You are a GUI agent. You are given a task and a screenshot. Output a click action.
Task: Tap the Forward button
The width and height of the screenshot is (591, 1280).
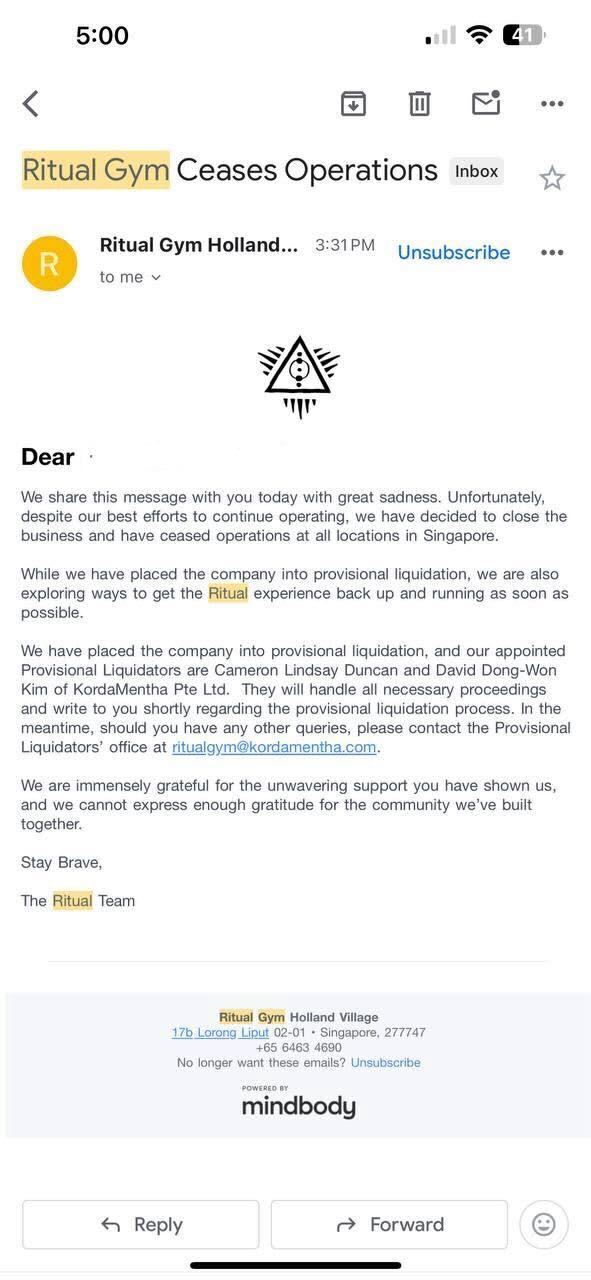[389, 1224]
